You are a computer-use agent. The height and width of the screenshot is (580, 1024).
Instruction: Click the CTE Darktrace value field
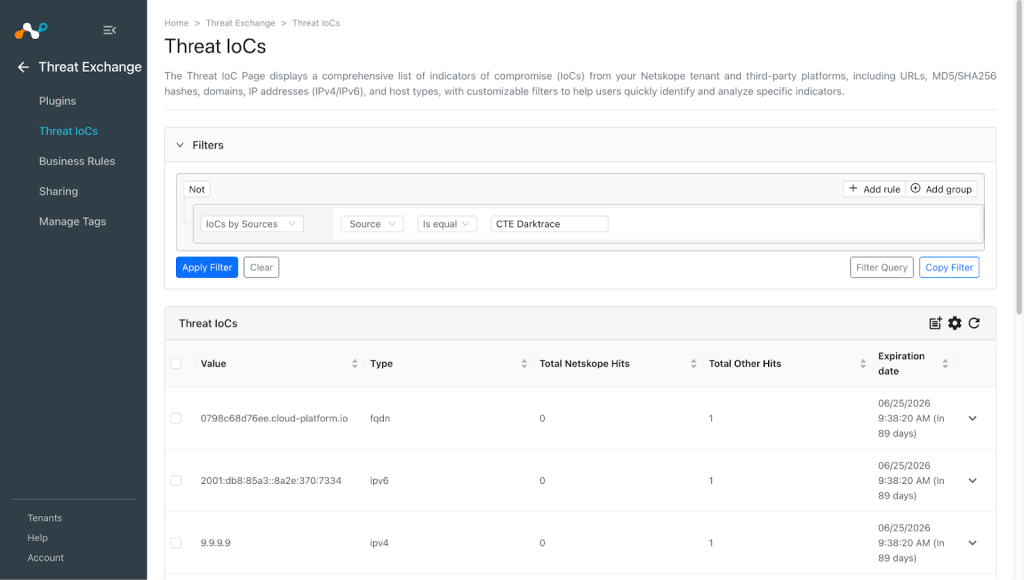pyautogui.click(x=549, y=224)
